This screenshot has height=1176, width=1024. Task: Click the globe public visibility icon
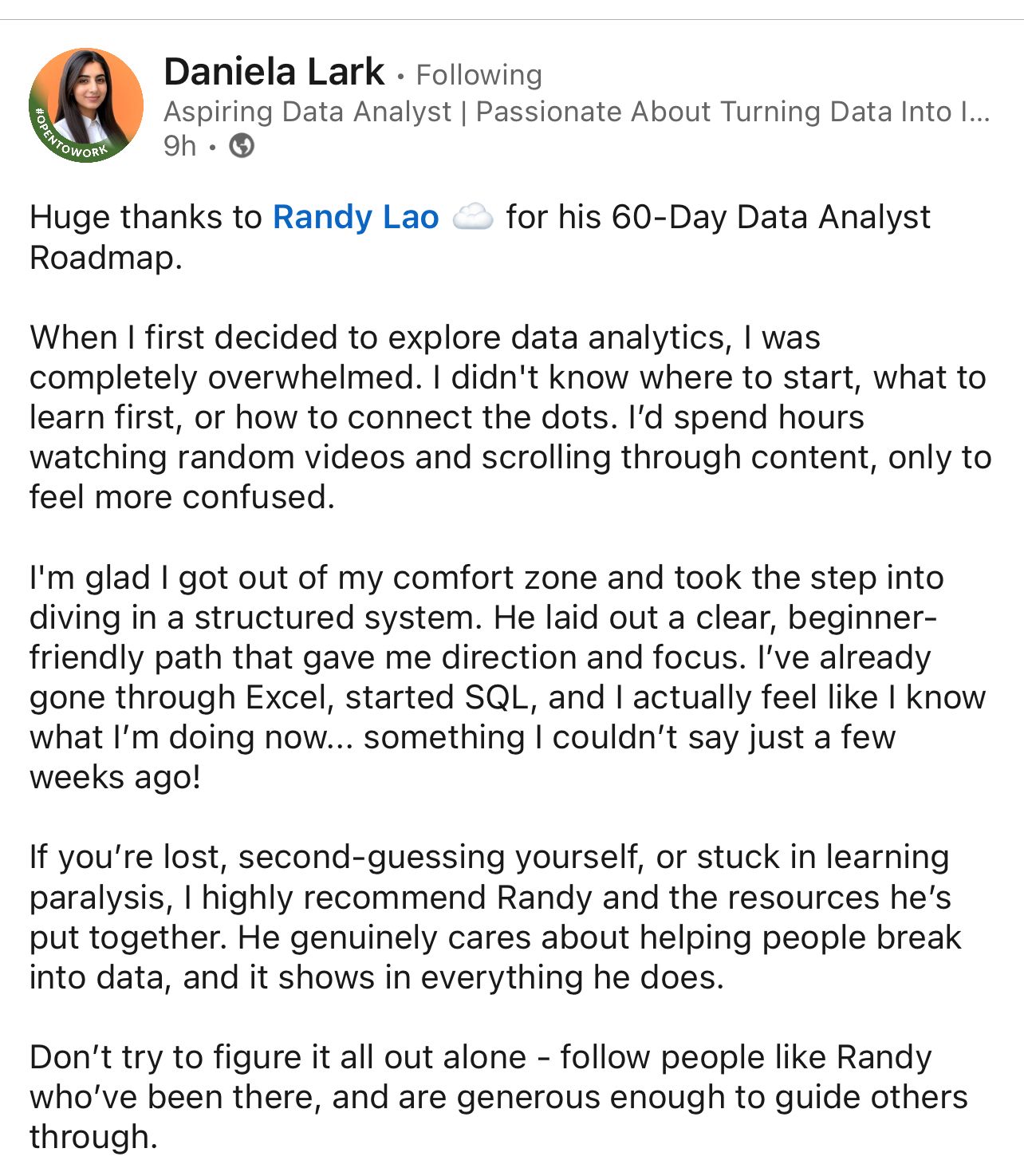point(242,146)
